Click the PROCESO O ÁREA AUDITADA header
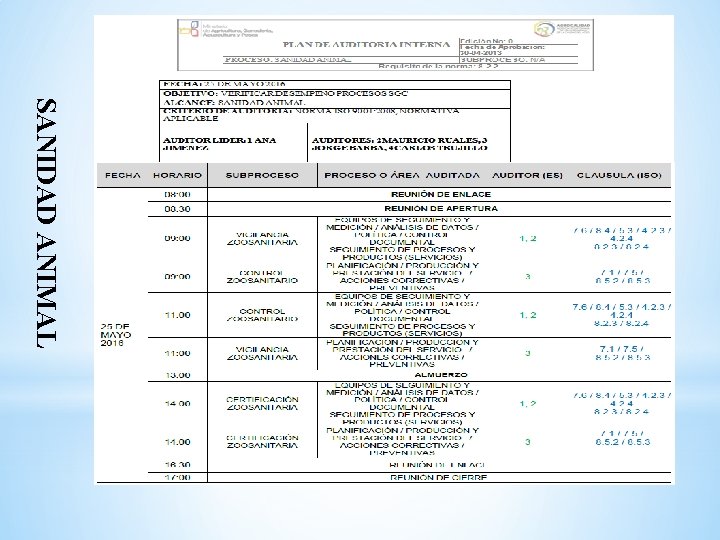Viewport: 720px width, 540px height. point(402,175)
